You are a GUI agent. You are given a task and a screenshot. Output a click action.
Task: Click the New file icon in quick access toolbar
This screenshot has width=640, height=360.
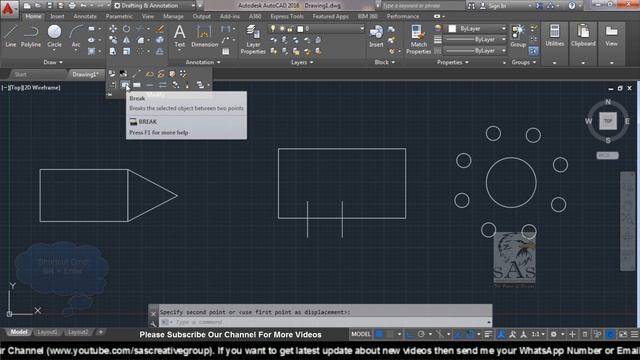27,6
